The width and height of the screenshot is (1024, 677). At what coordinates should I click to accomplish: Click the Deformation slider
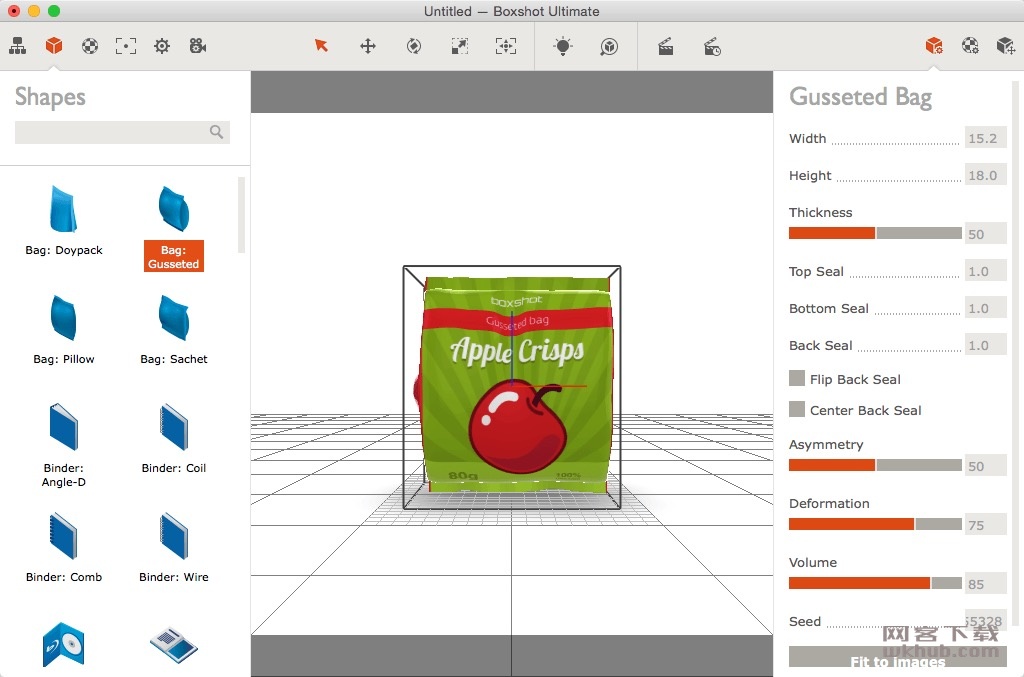point(875,524)
